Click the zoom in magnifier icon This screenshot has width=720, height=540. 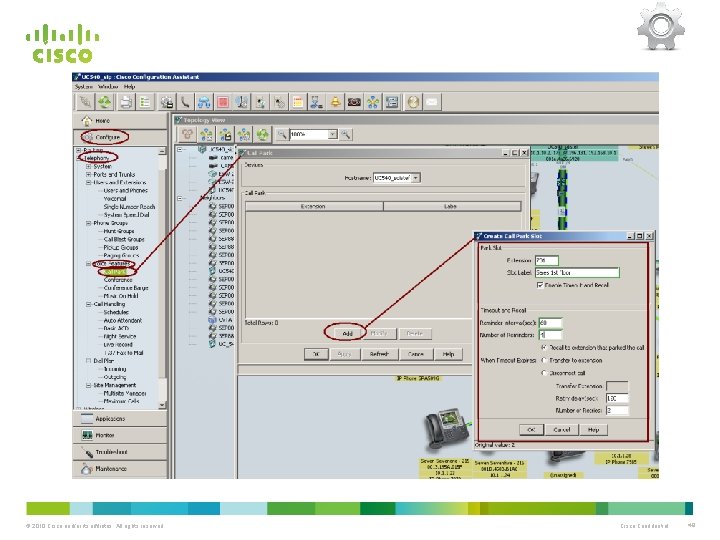pos(346,135)
